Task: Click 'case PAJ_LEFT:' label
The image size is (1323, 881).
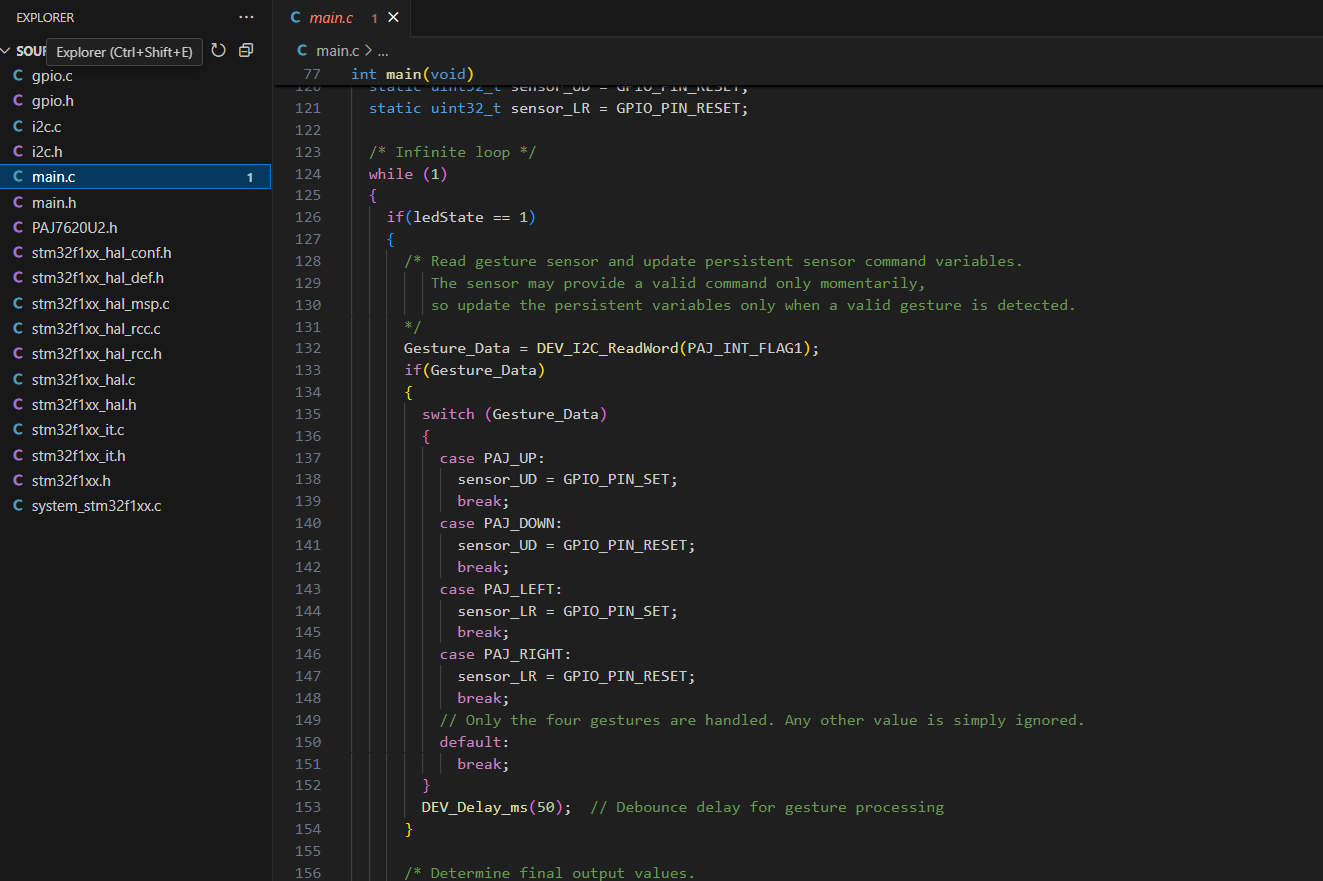Action: point(501,589)
